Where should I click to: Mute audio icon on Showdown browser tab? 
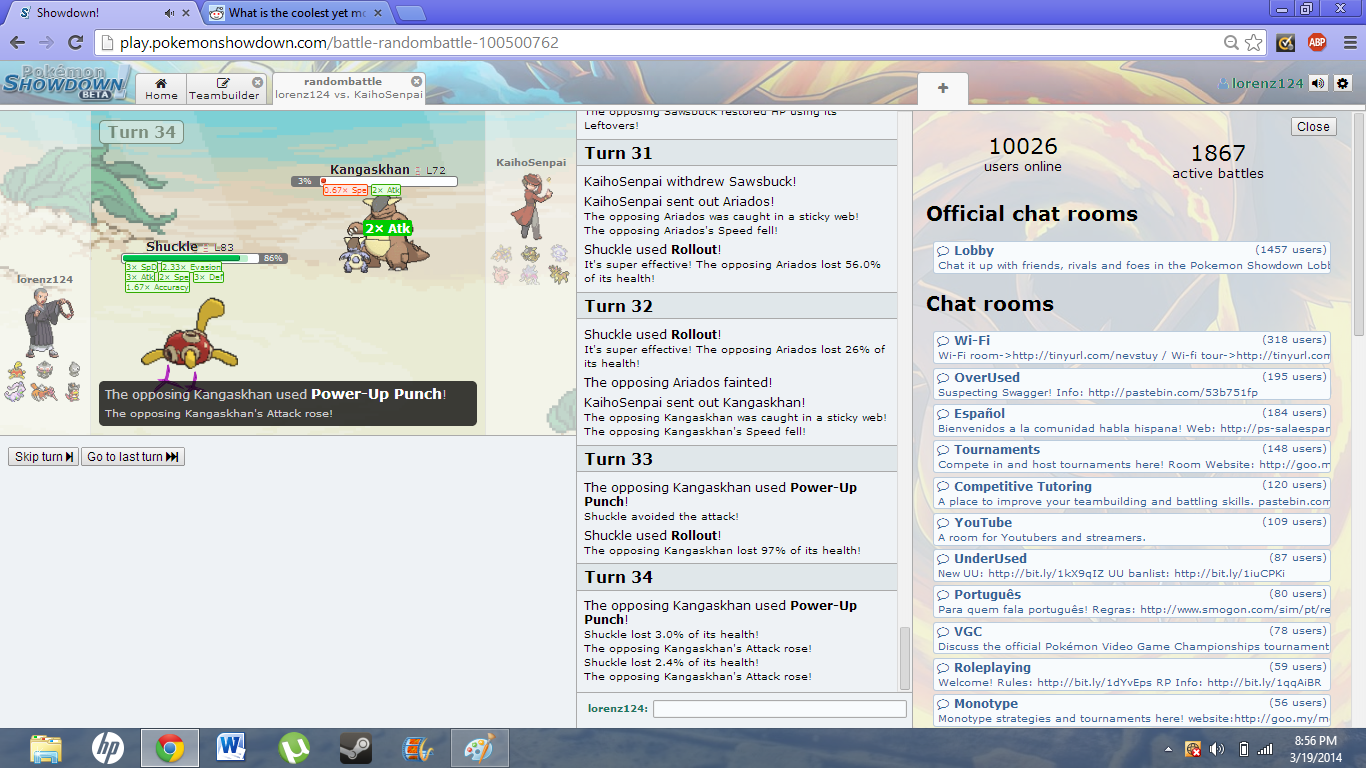coord(169,13)
